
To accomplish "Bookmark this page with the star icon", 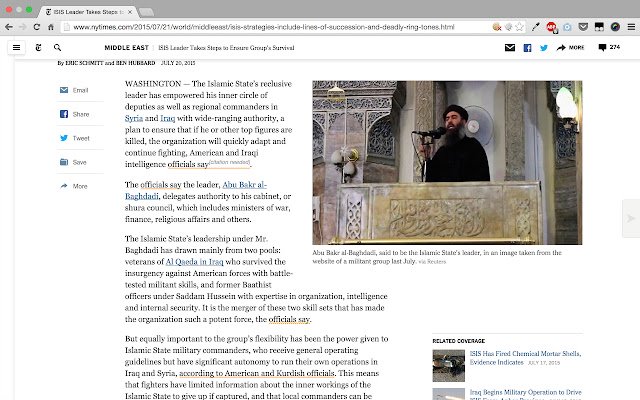I will click(x=519, y=27).
